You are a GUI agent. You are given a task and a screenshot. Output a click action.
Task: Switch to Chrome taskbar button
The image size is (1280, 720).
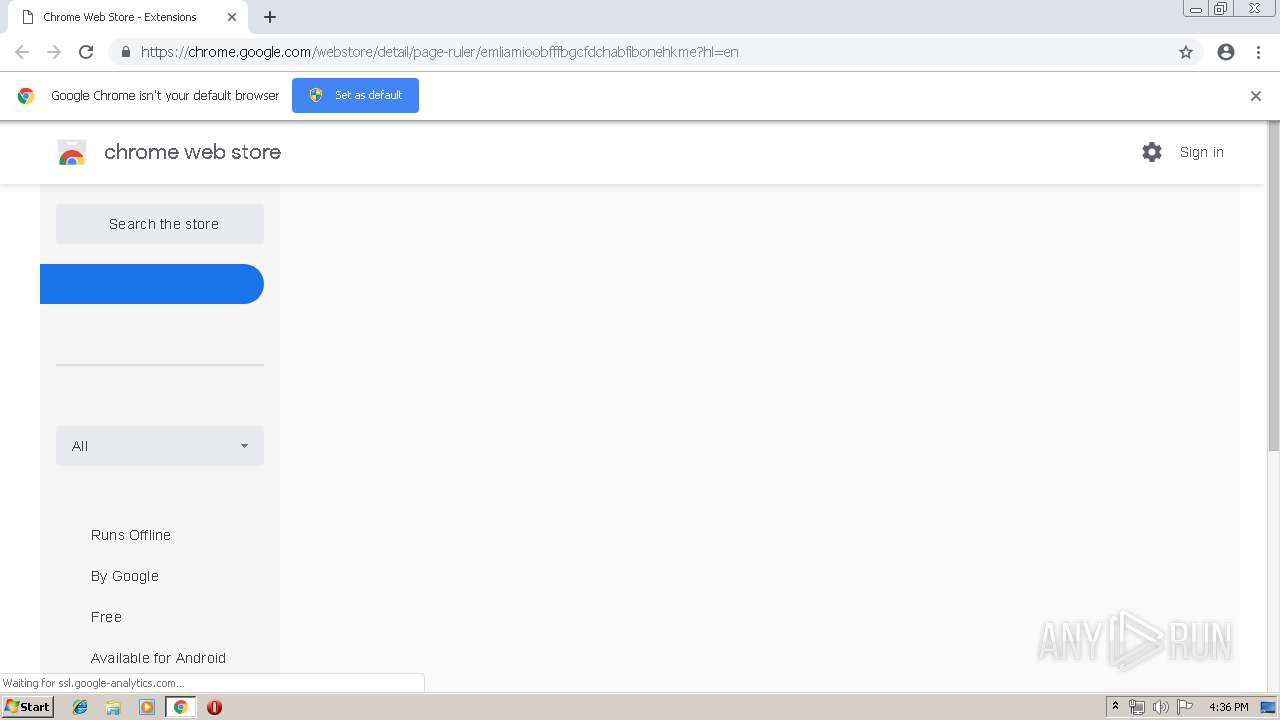click(180, 707)
